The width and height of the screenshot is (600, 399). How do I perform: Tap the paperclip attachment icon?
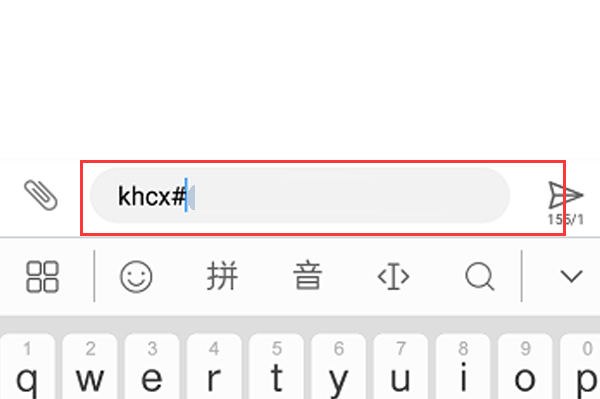(x=41, y=195)
